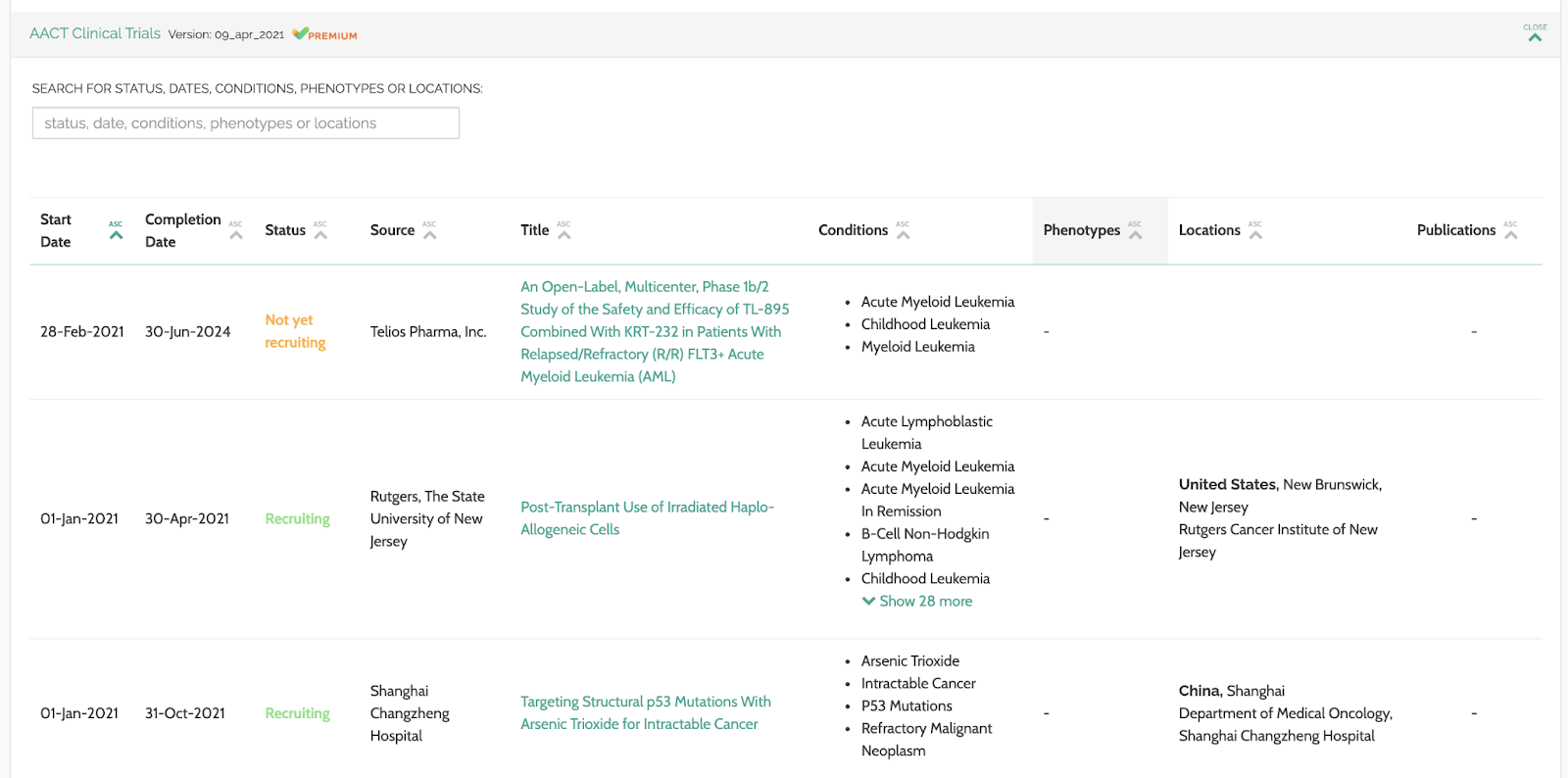Click the Premium badge icon

tap(301, 34)
